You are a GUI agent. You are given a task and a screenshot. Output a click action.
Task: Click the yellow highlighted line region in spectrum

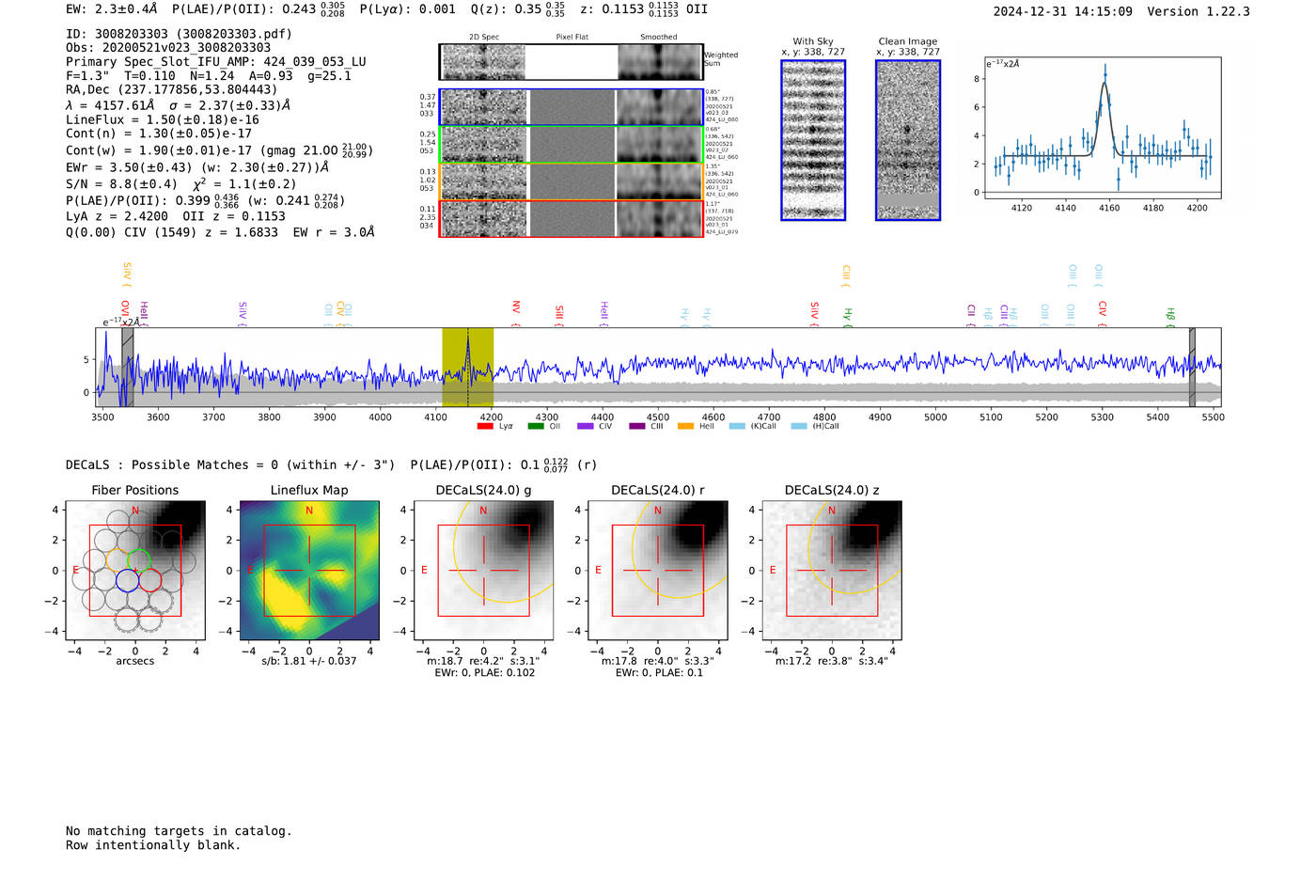tap(467, 367)
